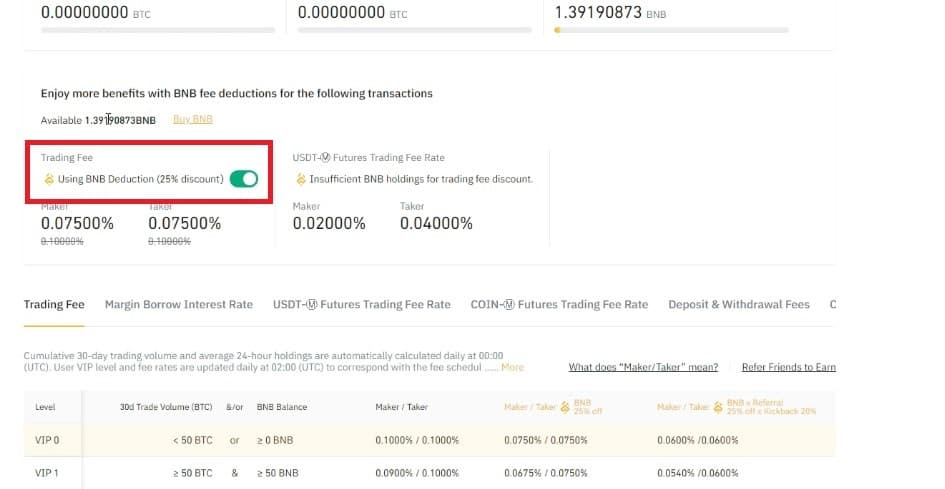
Task: Click BNB icon in 'BNB x Referral' column header
Action: pyautogui.click(x=718, y=407)
